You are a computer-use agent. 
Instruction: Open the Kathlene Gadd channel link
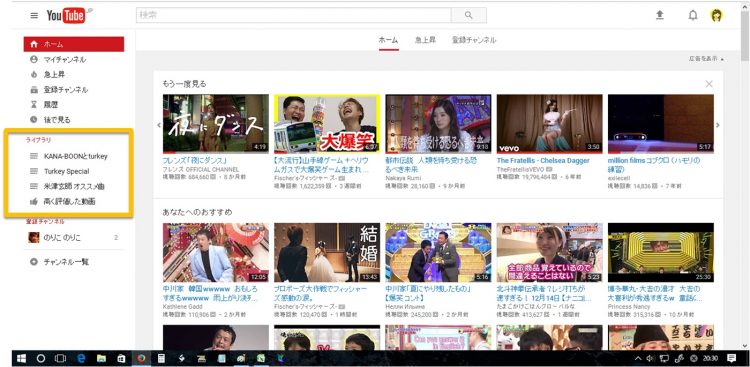[x=183, y=306]
